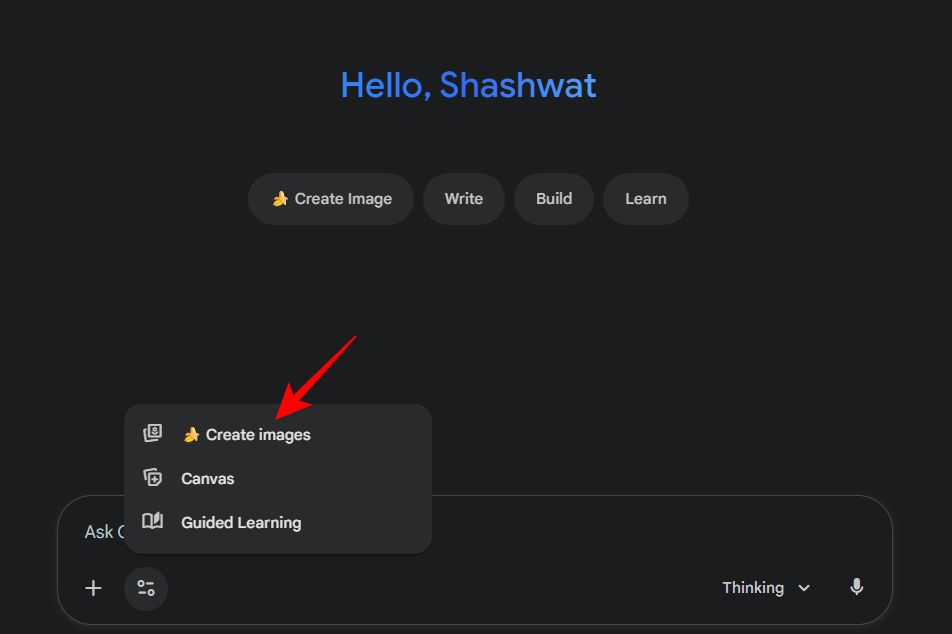Click the Write suggestion chip
This screenshot has width=952, height=634.
[x=464, y=199]
